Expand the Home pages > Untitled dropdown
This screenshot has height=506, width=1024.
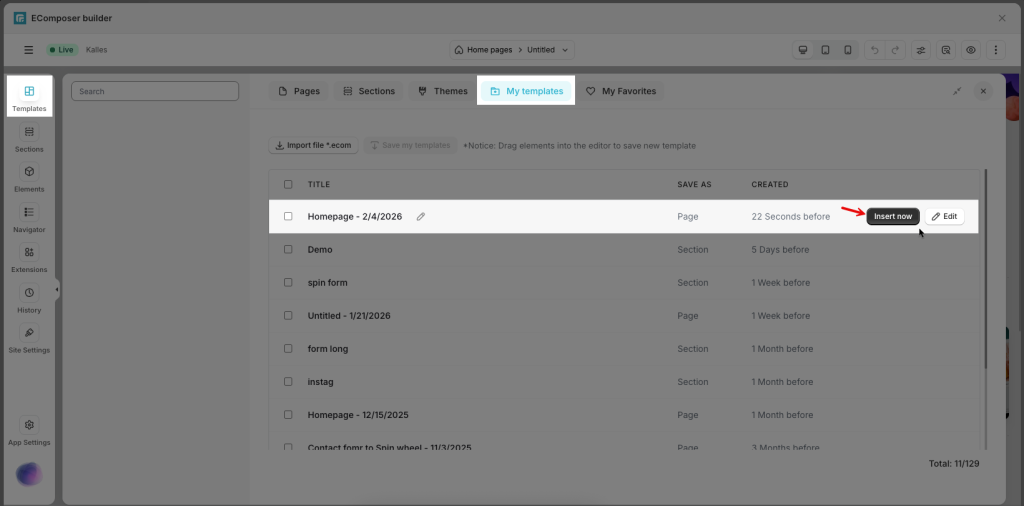(511, 50)
